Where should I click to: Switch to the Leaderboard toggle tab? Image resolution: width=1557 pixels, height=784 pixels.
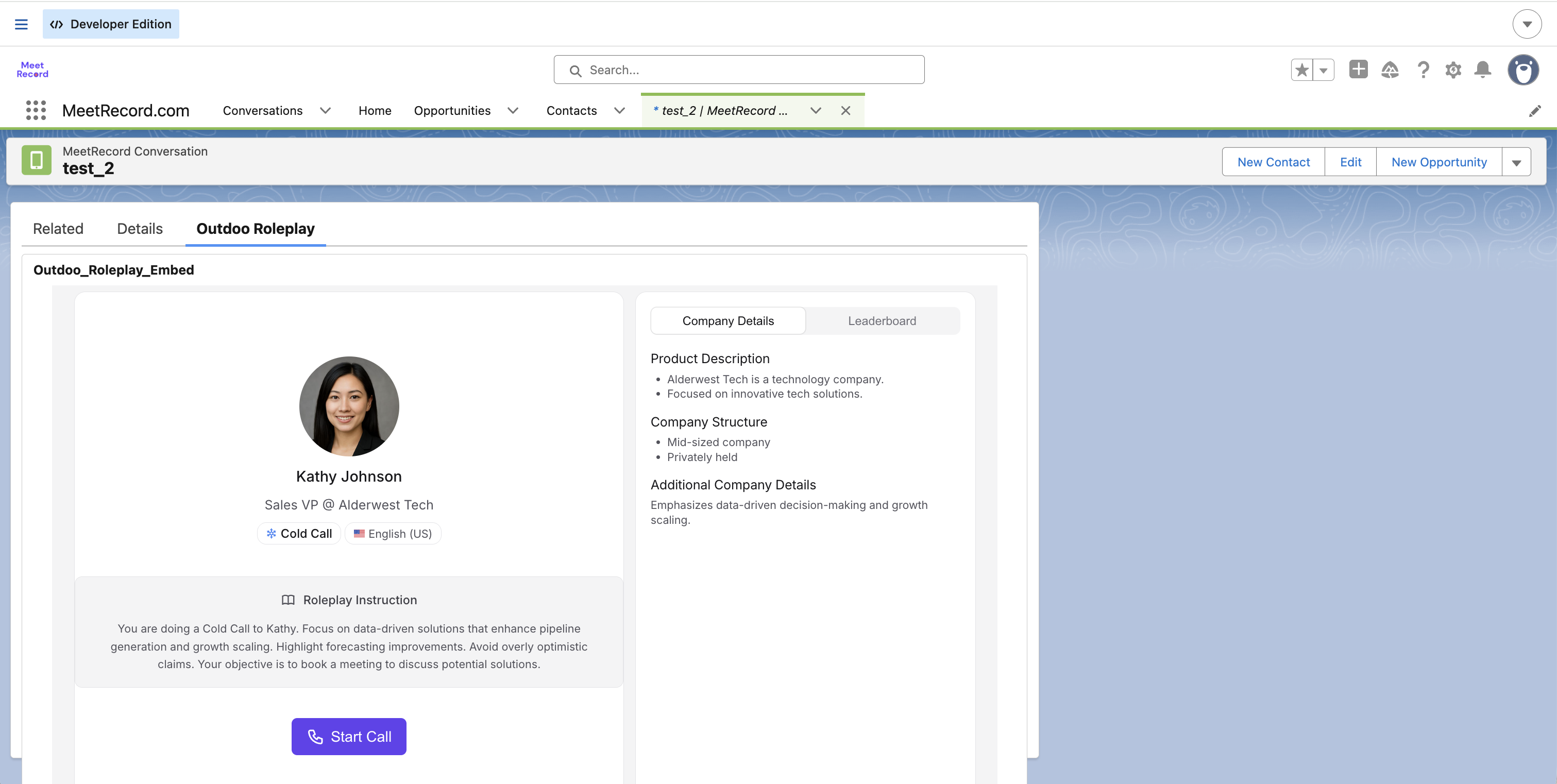882,321
